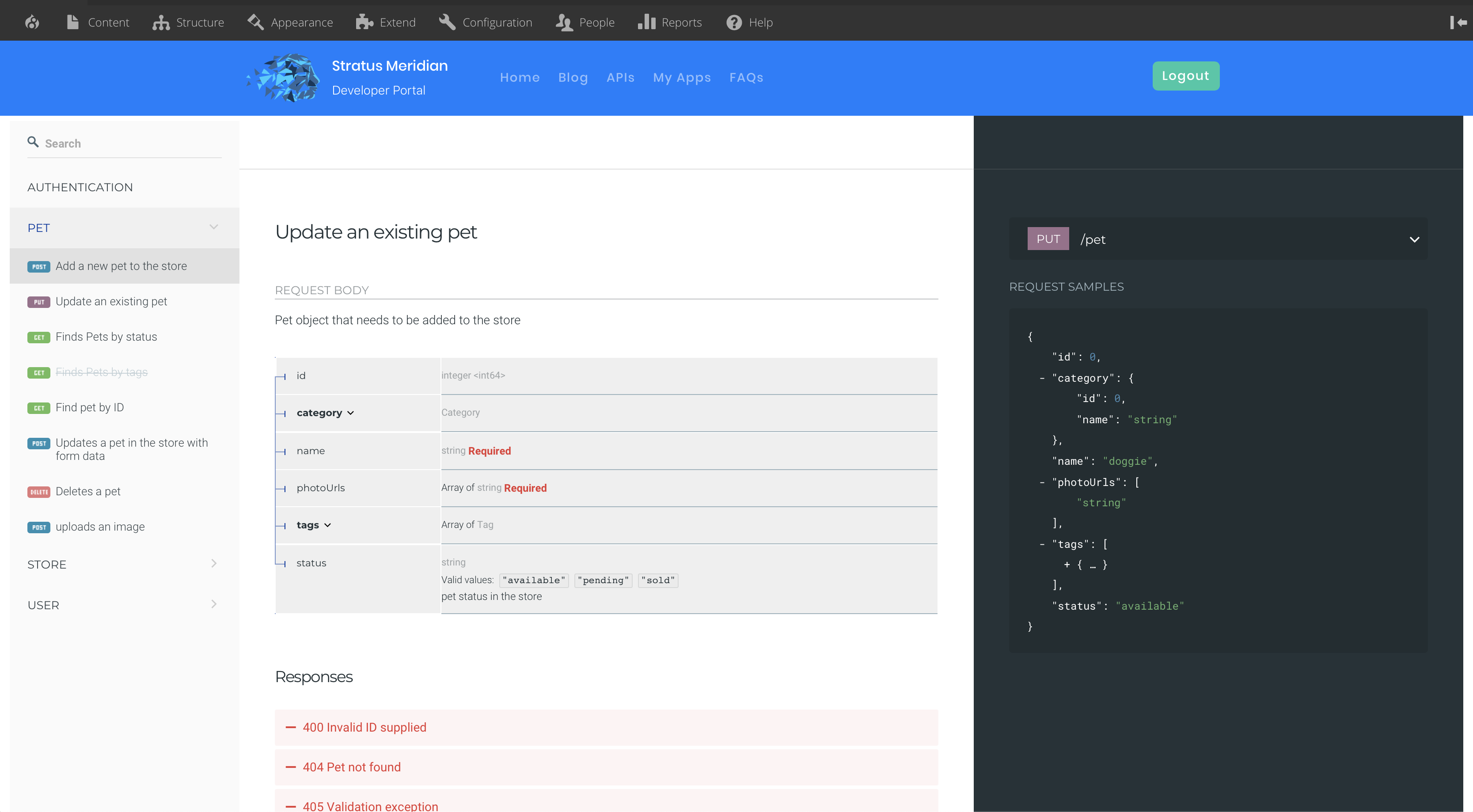Select the Structure icon in admin toolbar
1473x812 pixels.
pyautogui.click(x=160, y=22)
